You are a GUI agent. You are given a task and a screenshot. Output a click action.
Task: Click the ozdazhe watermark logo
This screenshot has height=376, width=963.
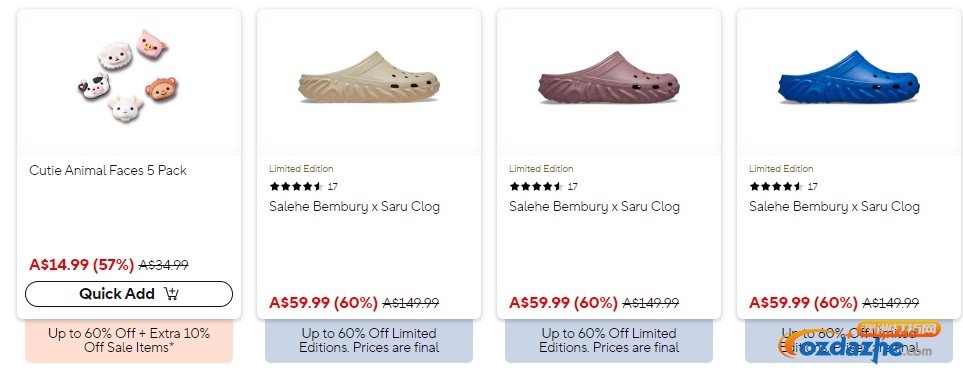(x=857, y=343)
